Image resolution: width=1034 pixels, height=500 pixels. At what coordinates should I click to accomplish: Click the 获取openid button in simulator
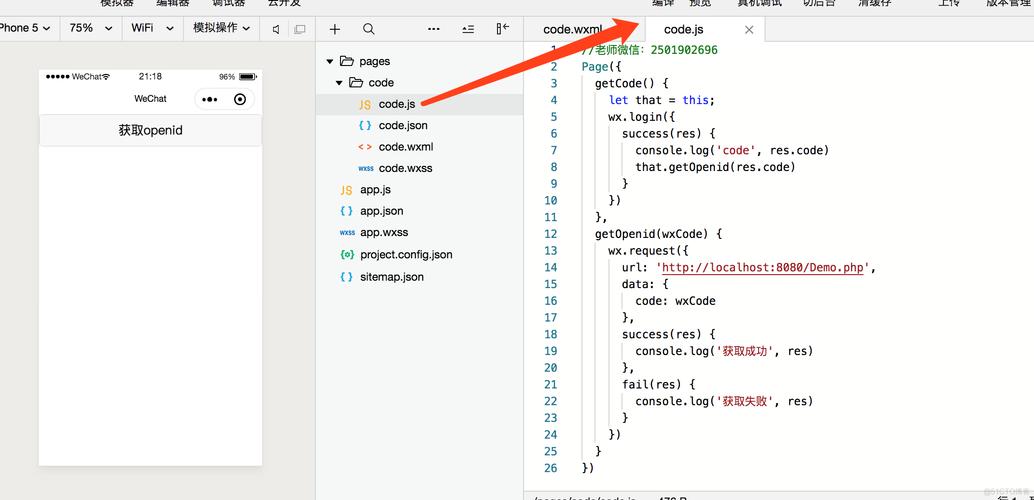click(150, 131)
